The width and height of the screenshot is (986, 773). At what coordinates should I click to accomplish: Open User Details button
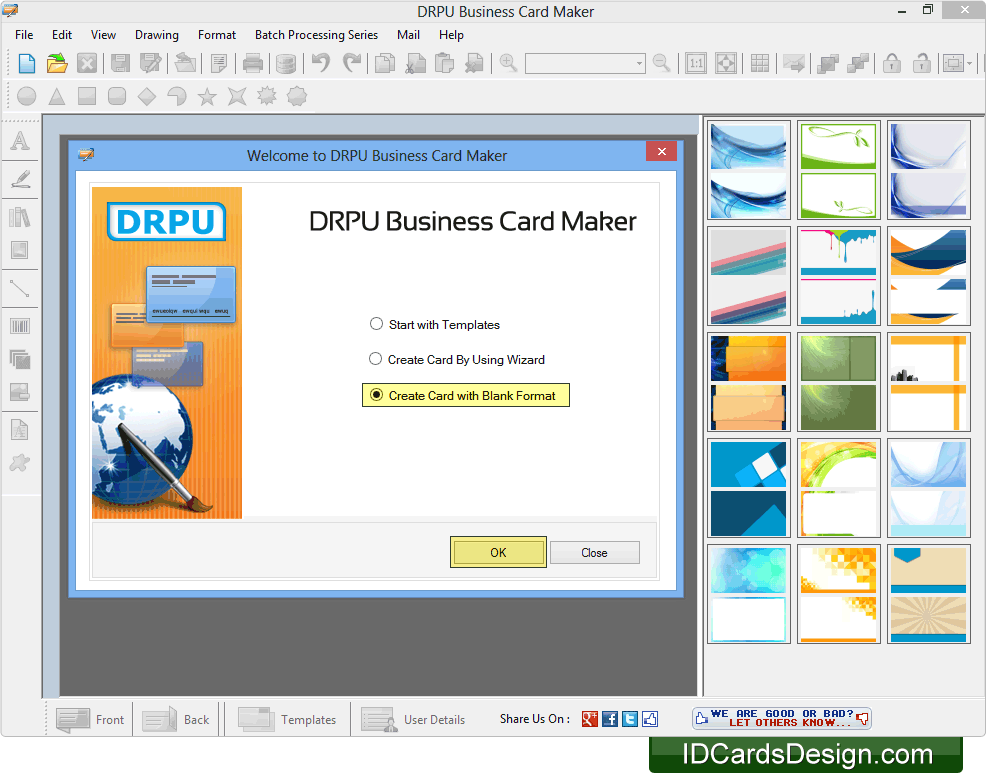coord(413,720)
